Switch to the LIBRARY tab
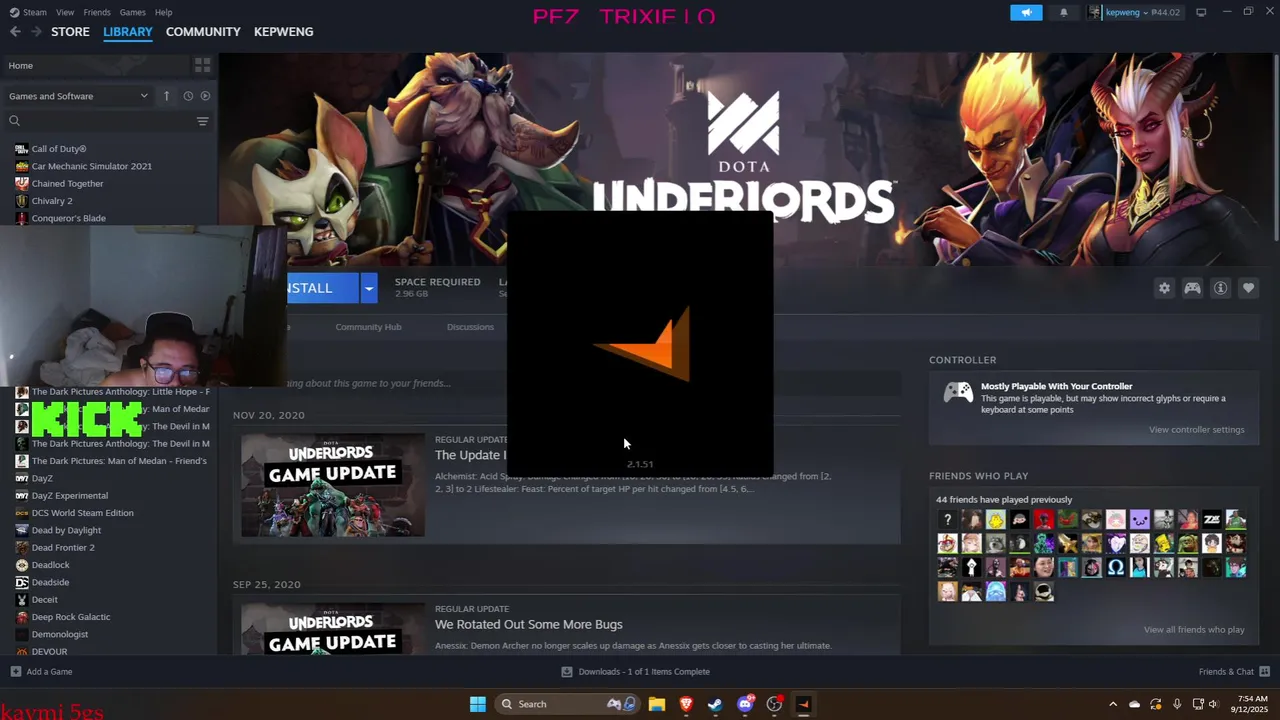This screenshot has width=1280, height=720. pyautogui.click(x=128, y=32)
